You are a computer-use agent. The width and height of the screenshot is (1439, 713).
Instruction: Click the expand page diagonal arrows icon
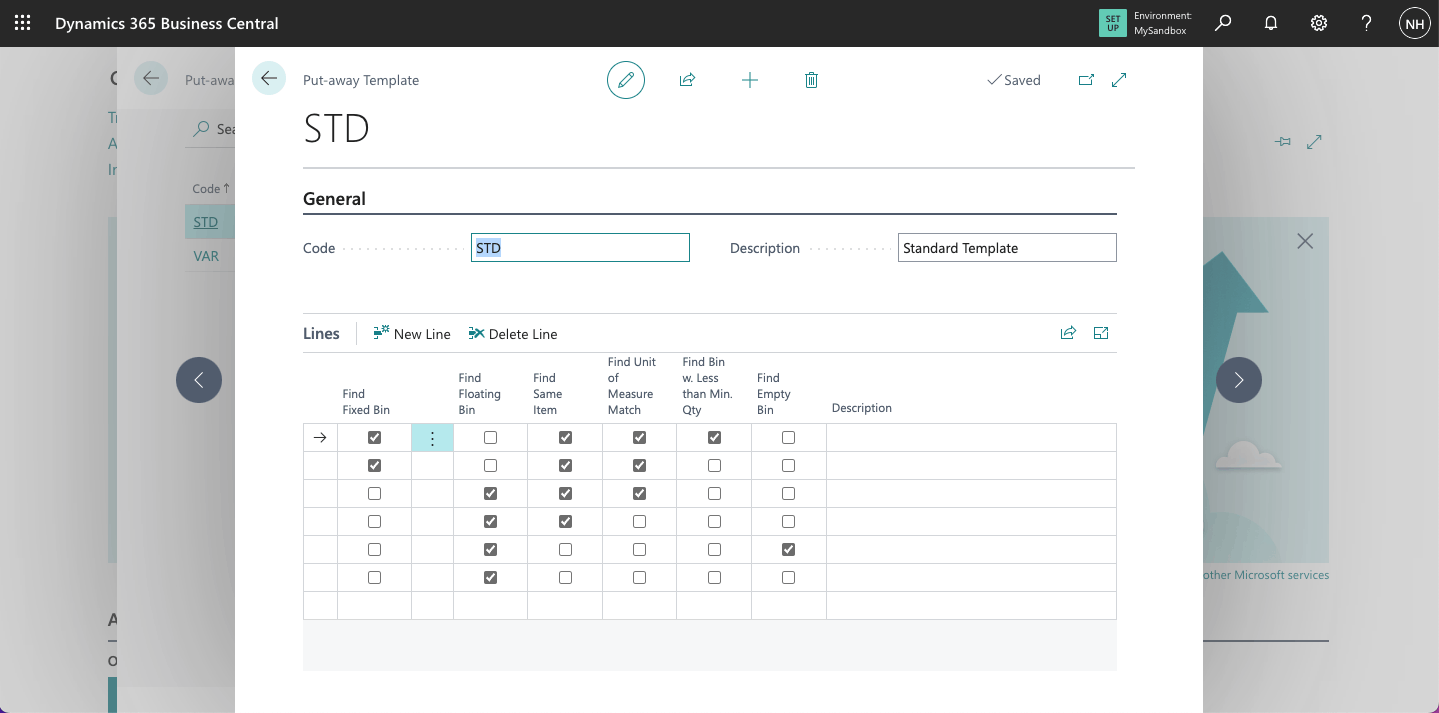1119,80
